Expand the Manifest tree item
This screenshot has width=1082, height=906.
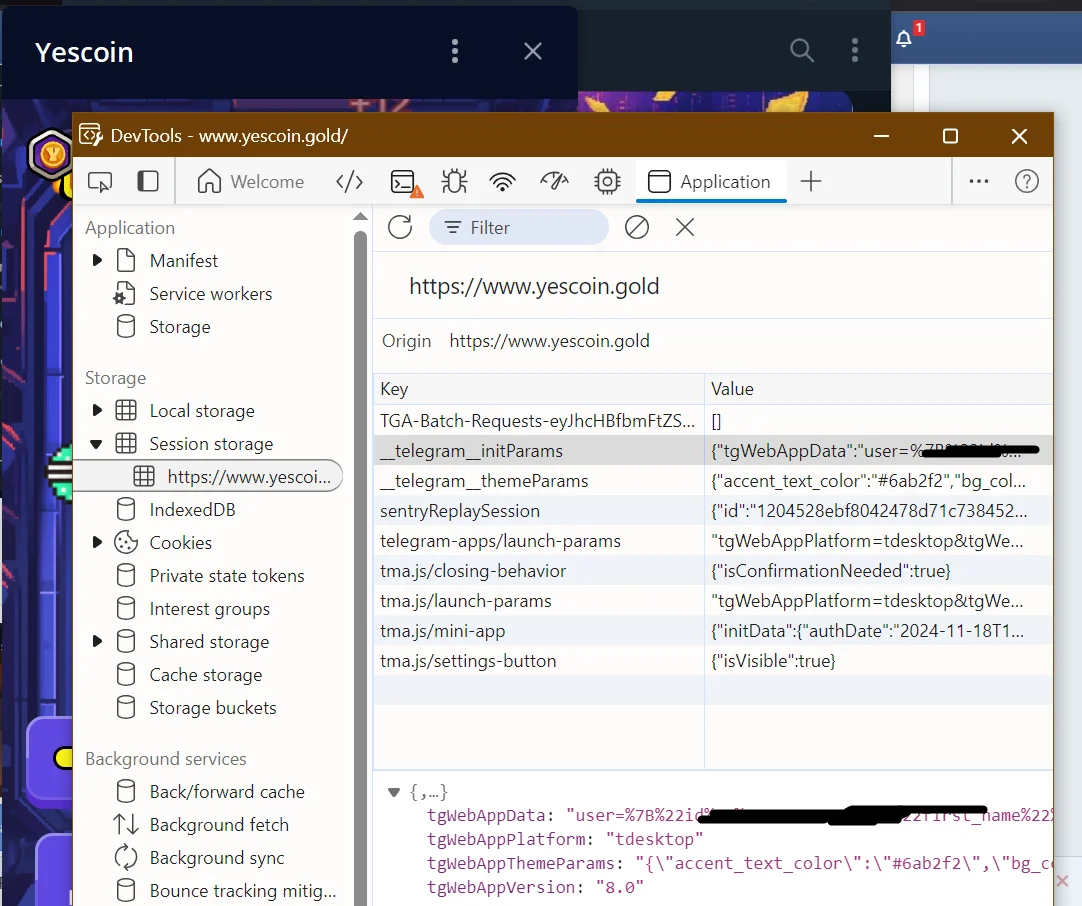(97, 261)
